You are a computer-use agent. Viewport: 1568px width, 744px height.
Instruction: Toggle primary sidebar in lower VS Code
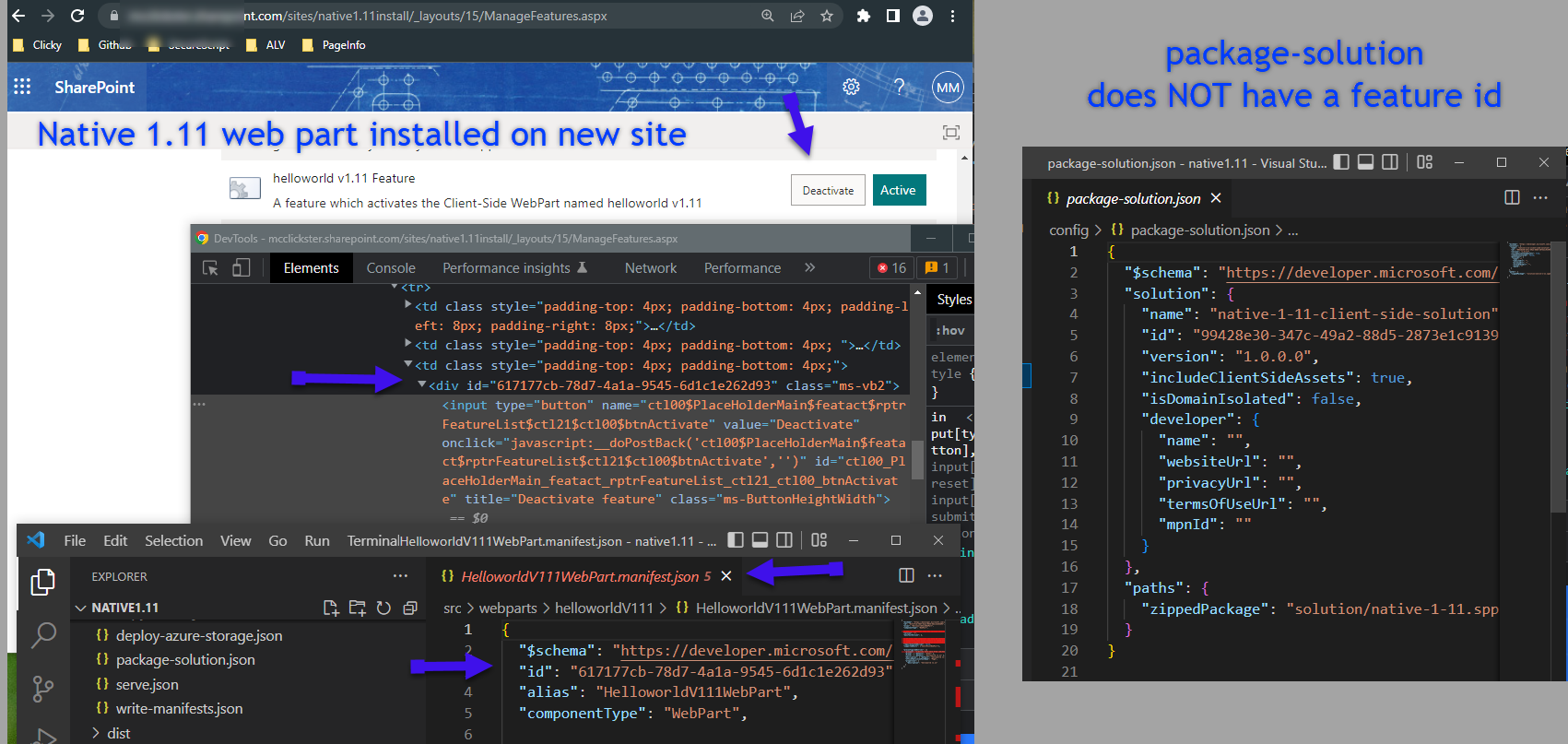(736, 540)
